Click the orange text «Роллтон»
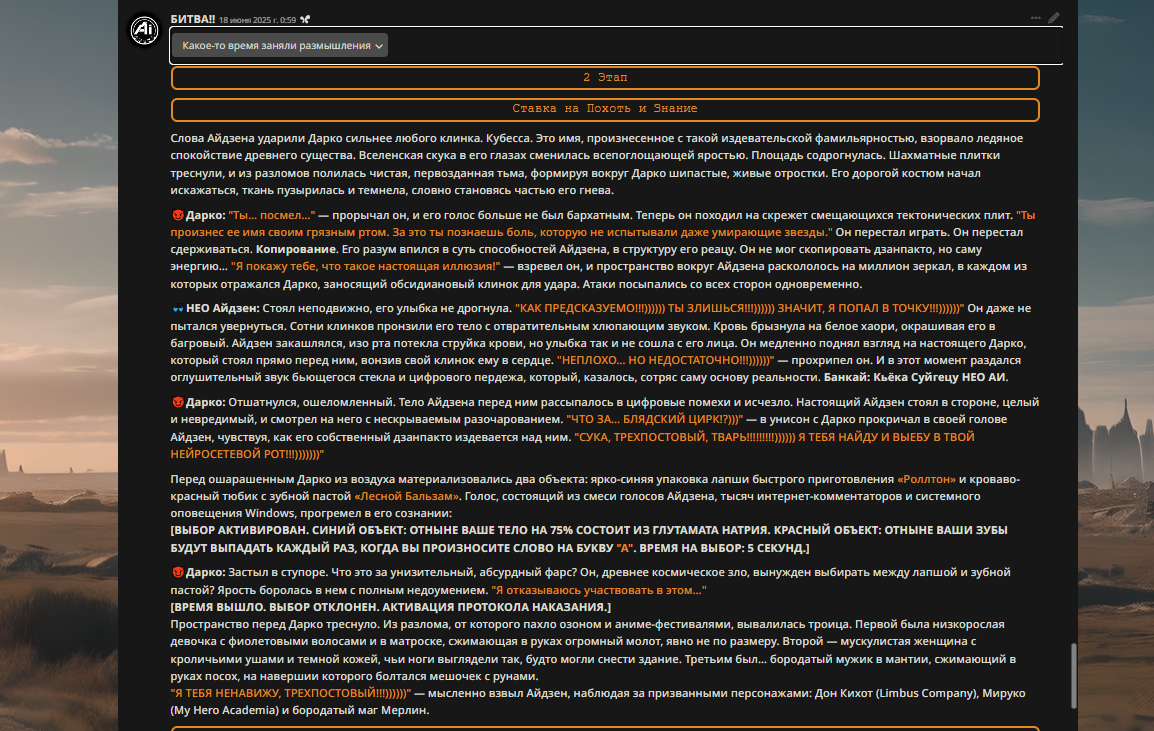Screen dimensions: 1154x731 [926, 479]
